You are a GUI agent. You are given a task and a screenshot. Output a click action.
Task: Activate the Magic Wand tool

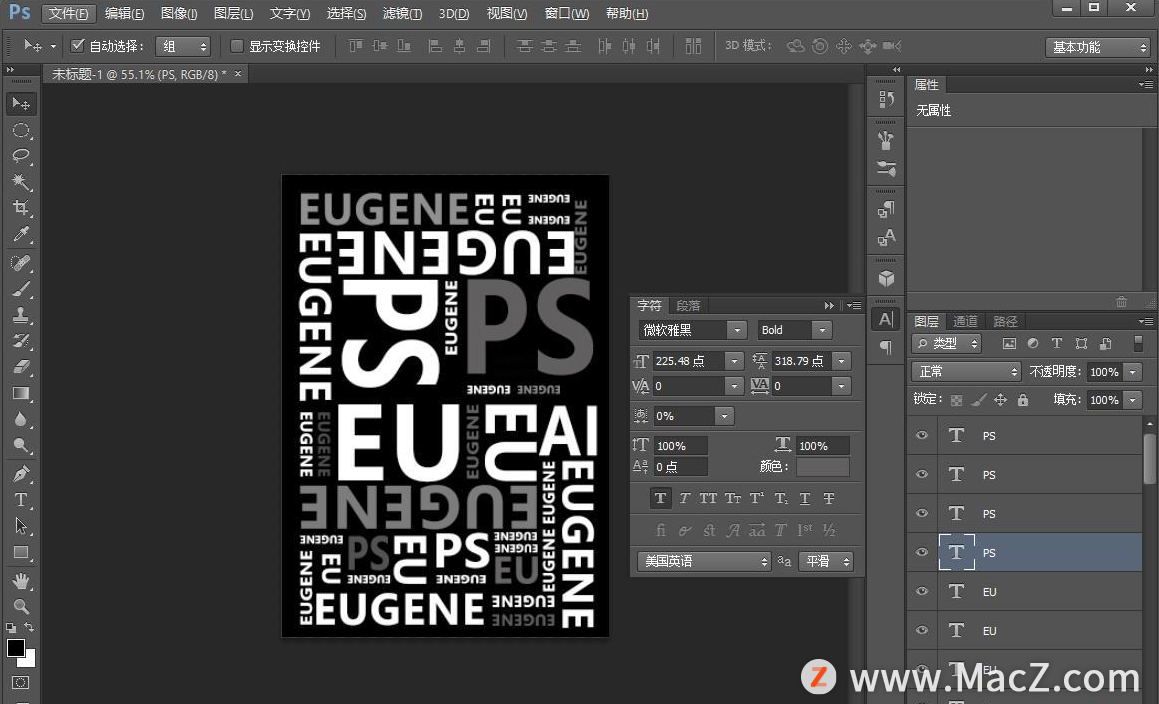[21, 182]
